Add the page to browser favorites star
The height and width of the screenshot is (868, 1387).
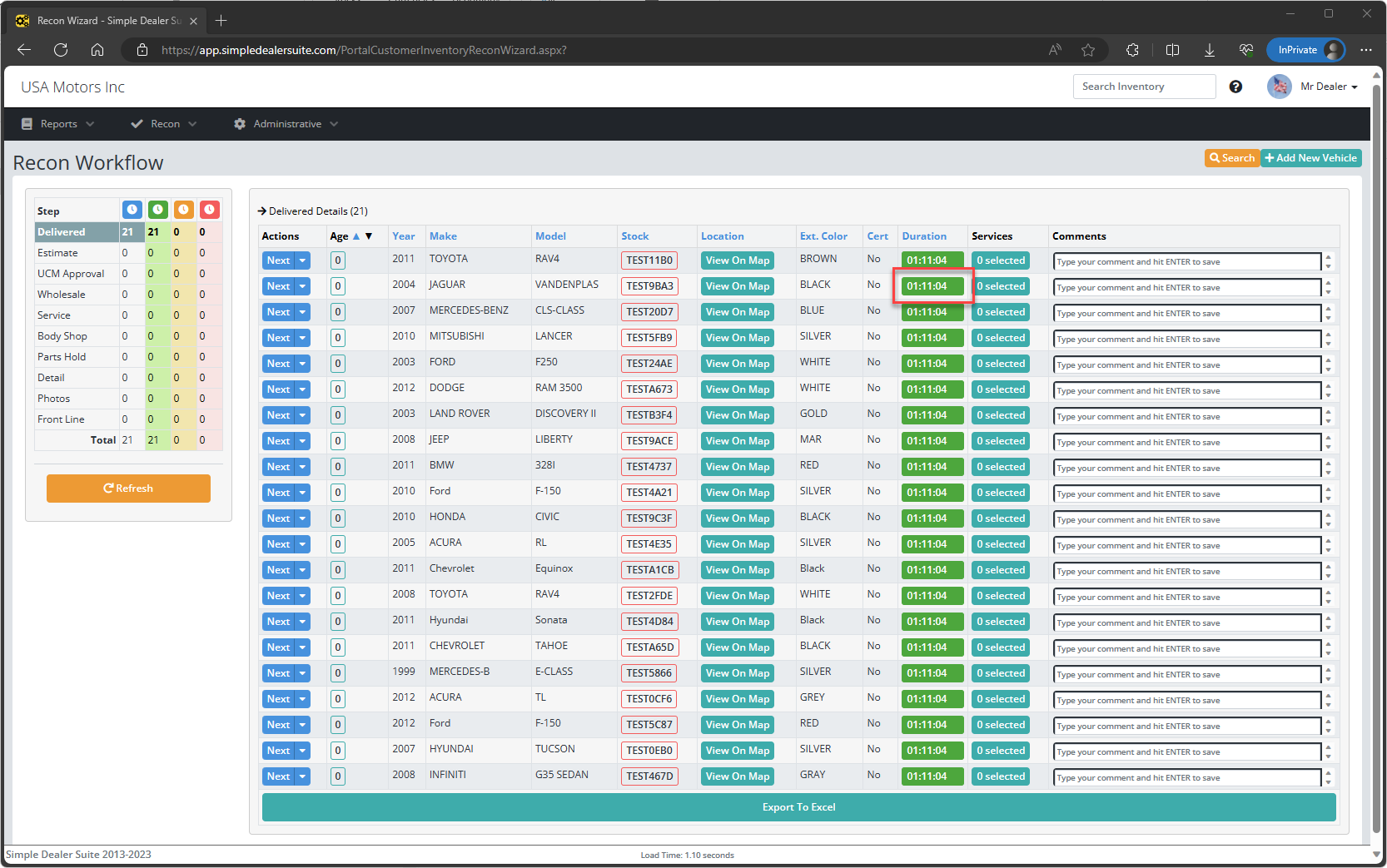pos(1088,50)
